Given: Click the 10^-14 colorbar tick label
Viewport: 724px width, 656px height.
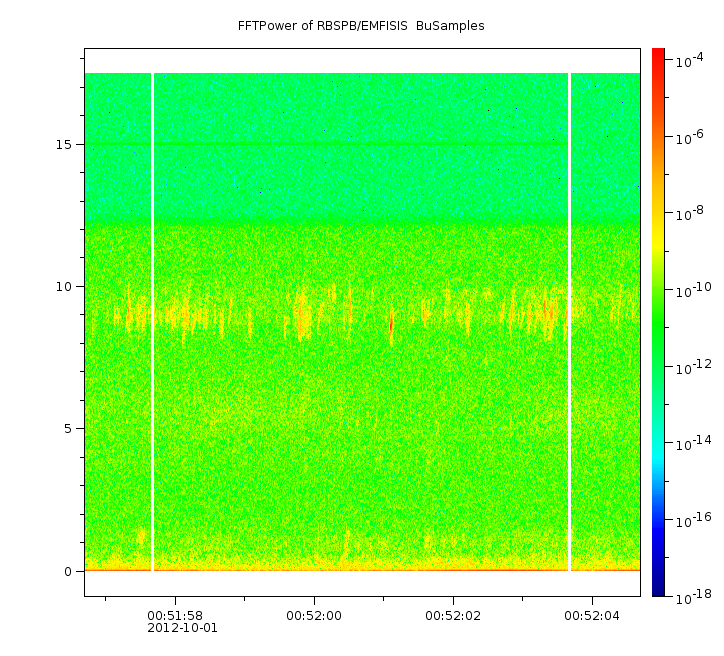Looking at the screenshot, I should [x=688, y=444].
